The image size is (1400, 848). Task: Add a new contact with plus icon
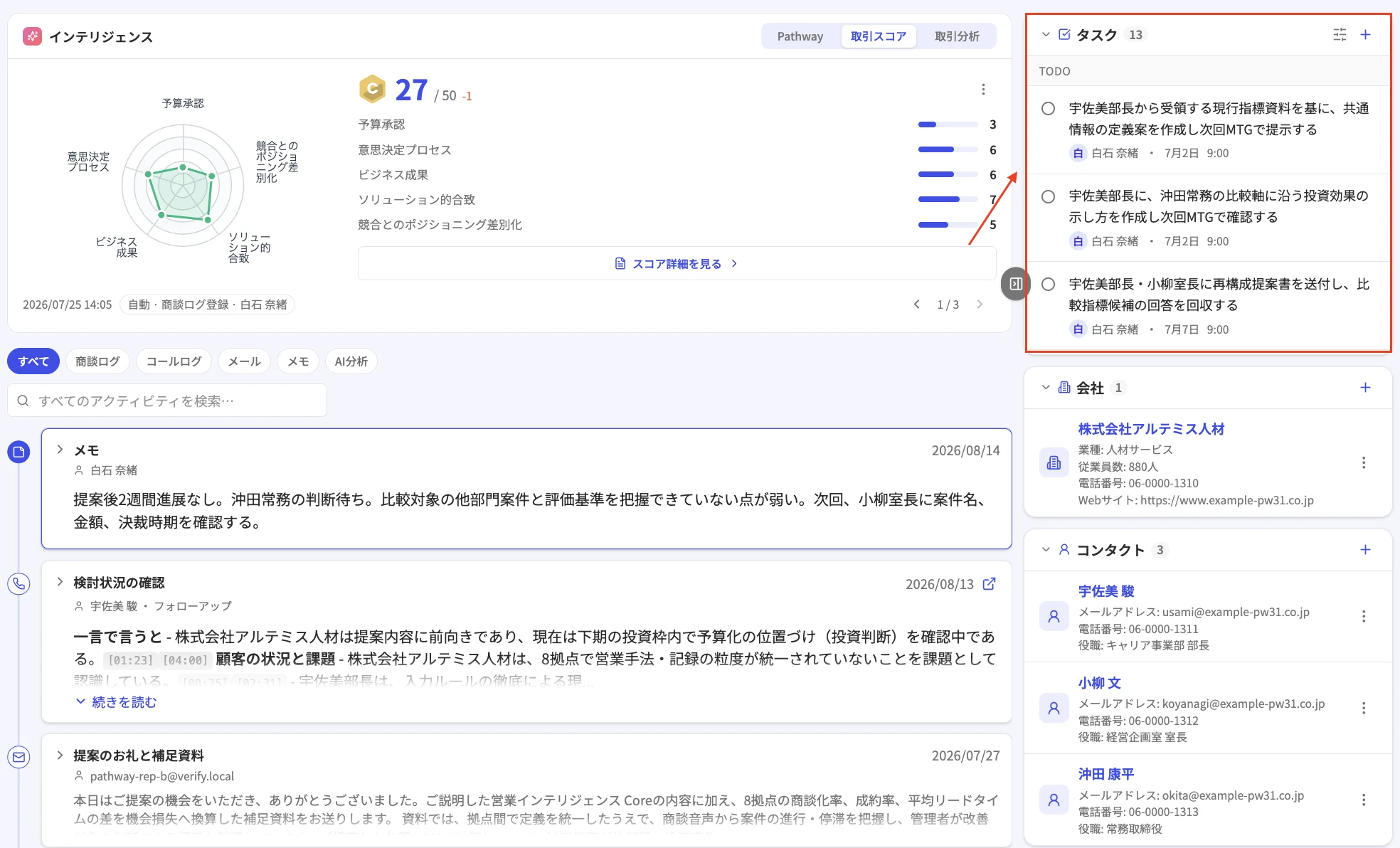(x=1365, y=550)
